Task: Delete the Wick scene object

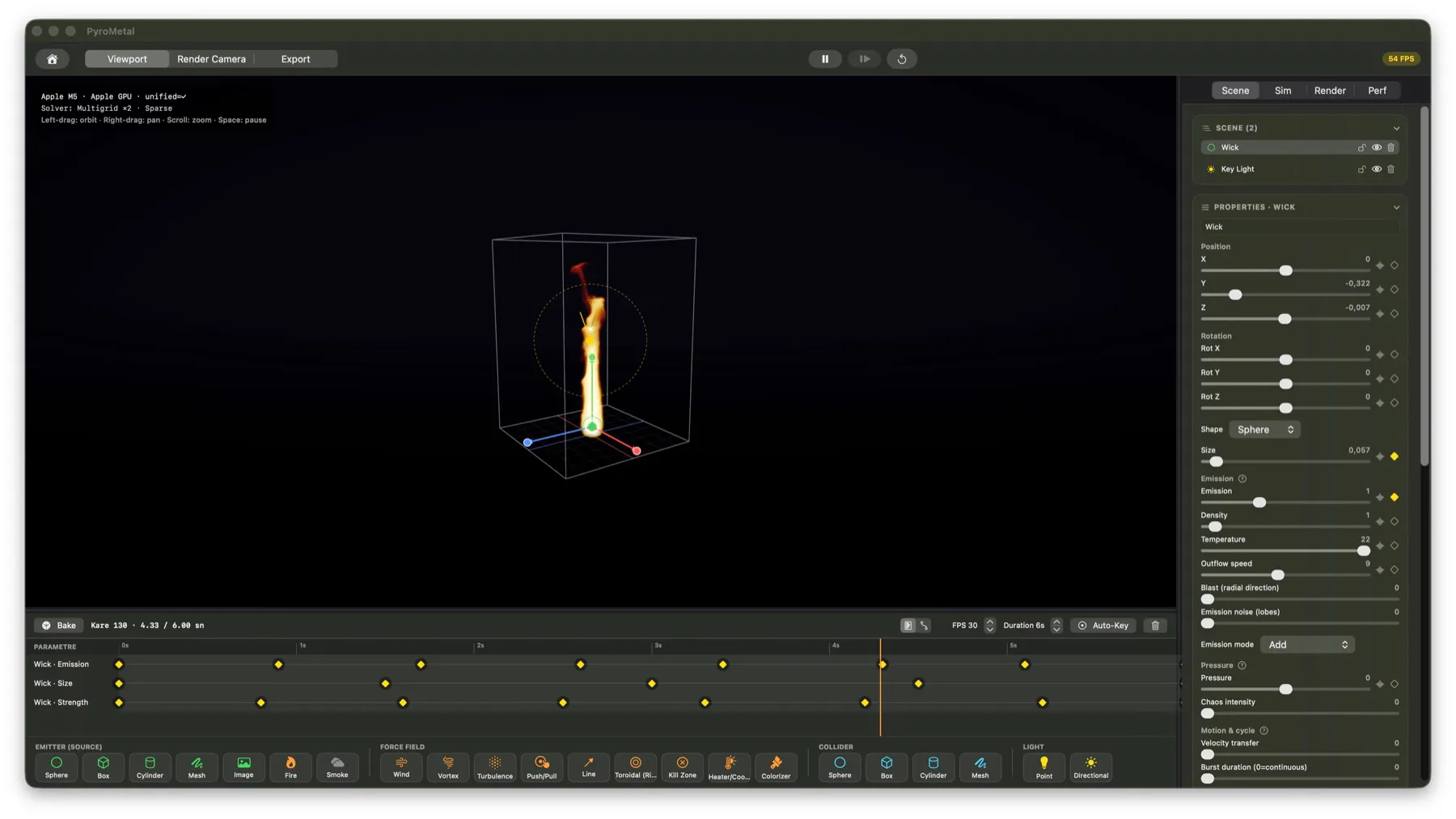Action: 1391,147
